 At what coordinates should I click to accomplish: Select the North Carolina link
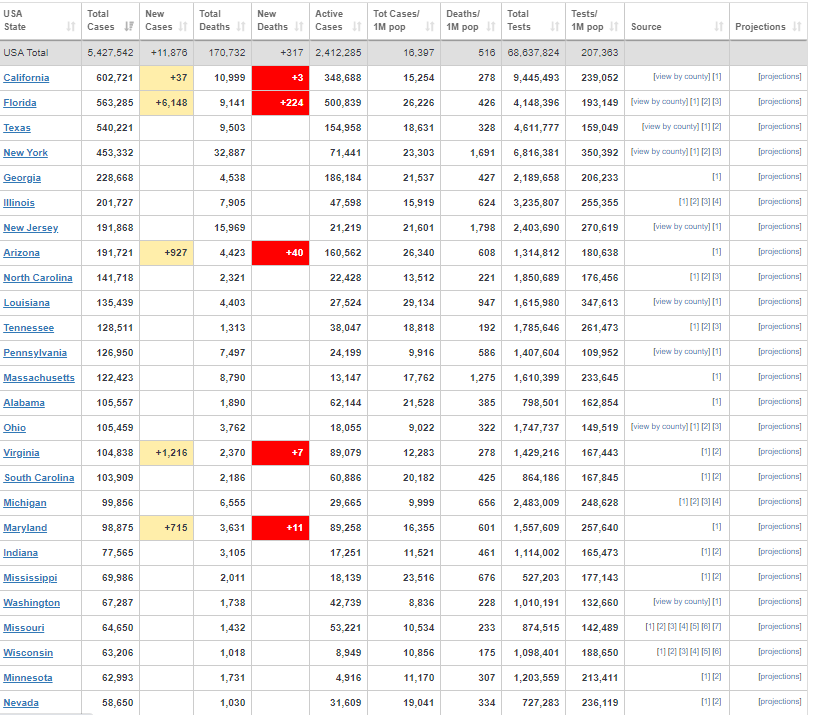(38, 278)
